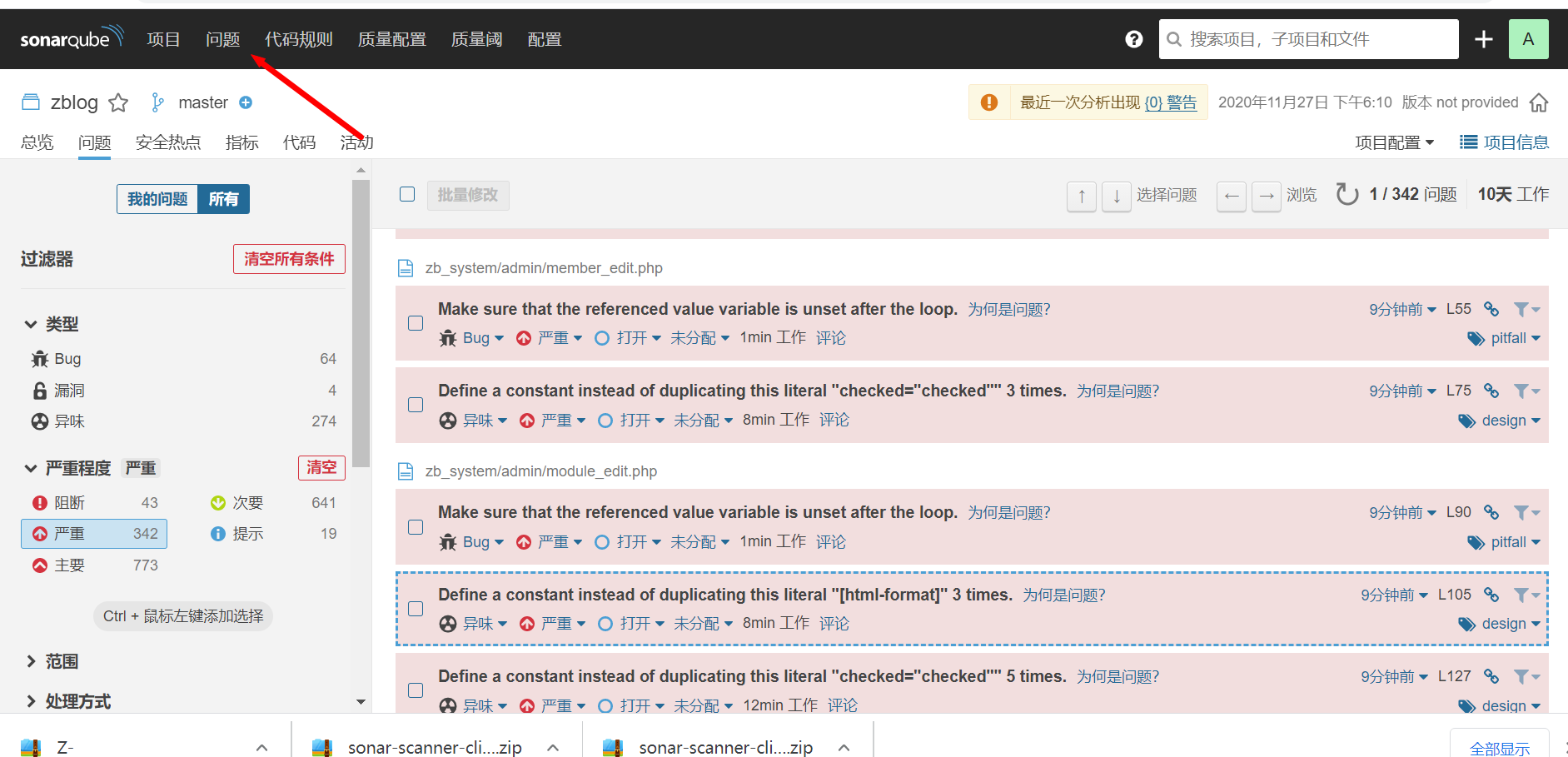Check the issue at line L127
The height and width of the screenshot is (757, 1568).
point(416,690)
